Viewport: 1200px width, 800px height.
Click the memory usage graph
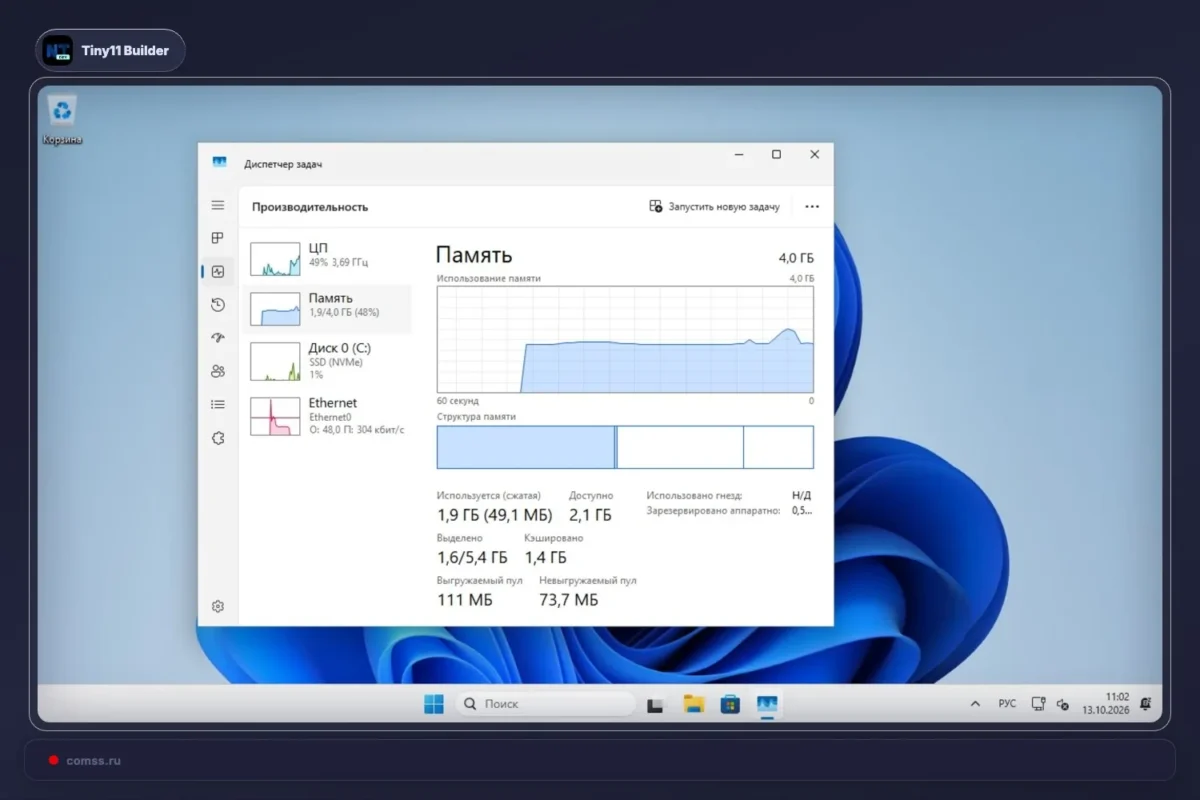point(625,339)
